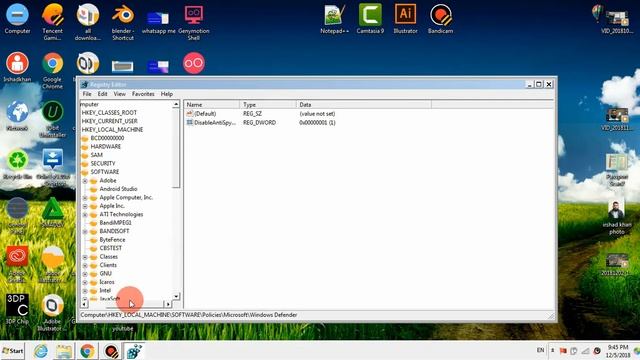Screen dimensions: 640x360
Task: Click the 0x00000001 (1) data cell
Action: pos(317,122)
